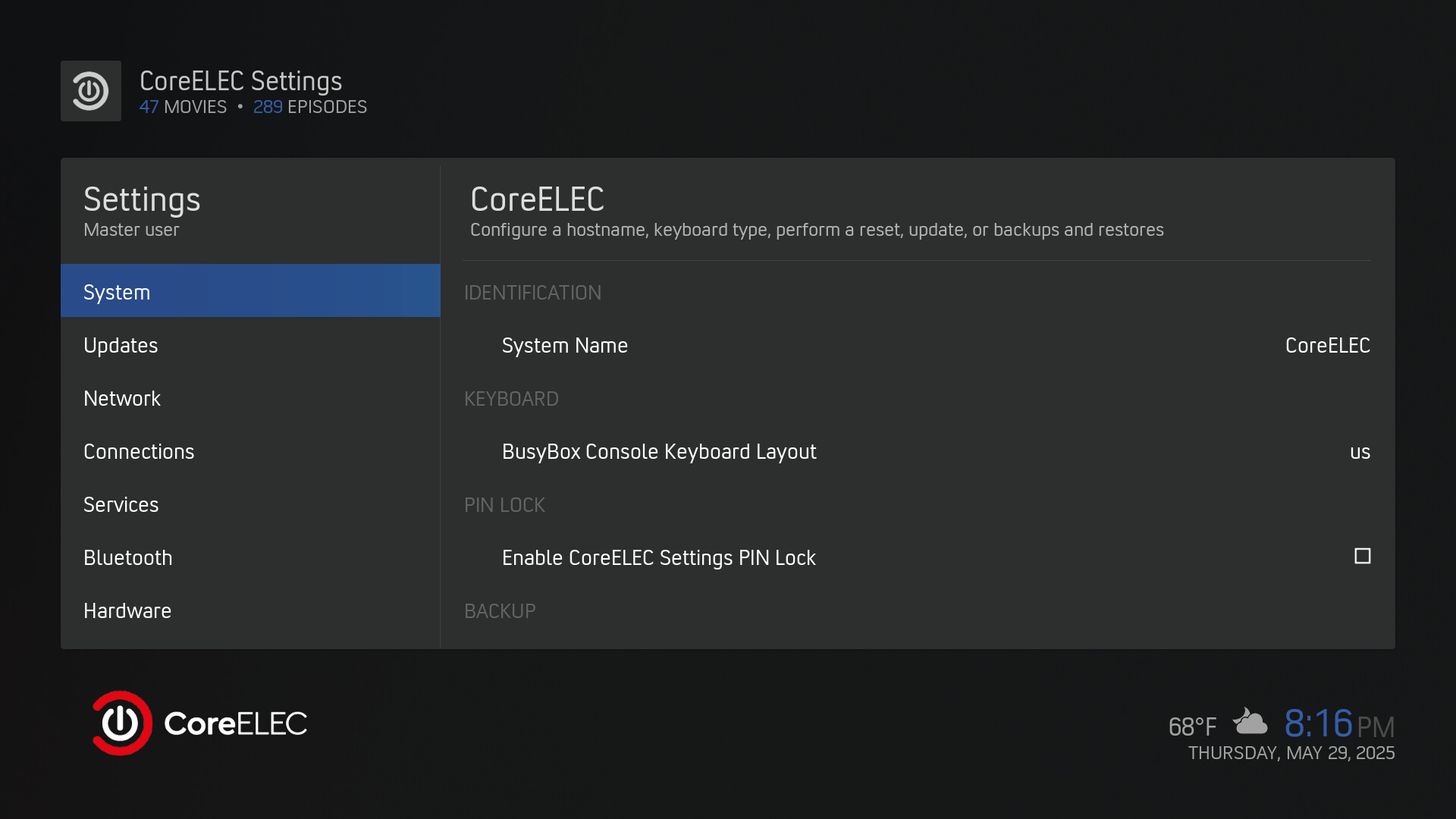Click the cloudy weather icon
Screen dimensions: 1456x819
pyautogui.click(x=1250, y=722)
